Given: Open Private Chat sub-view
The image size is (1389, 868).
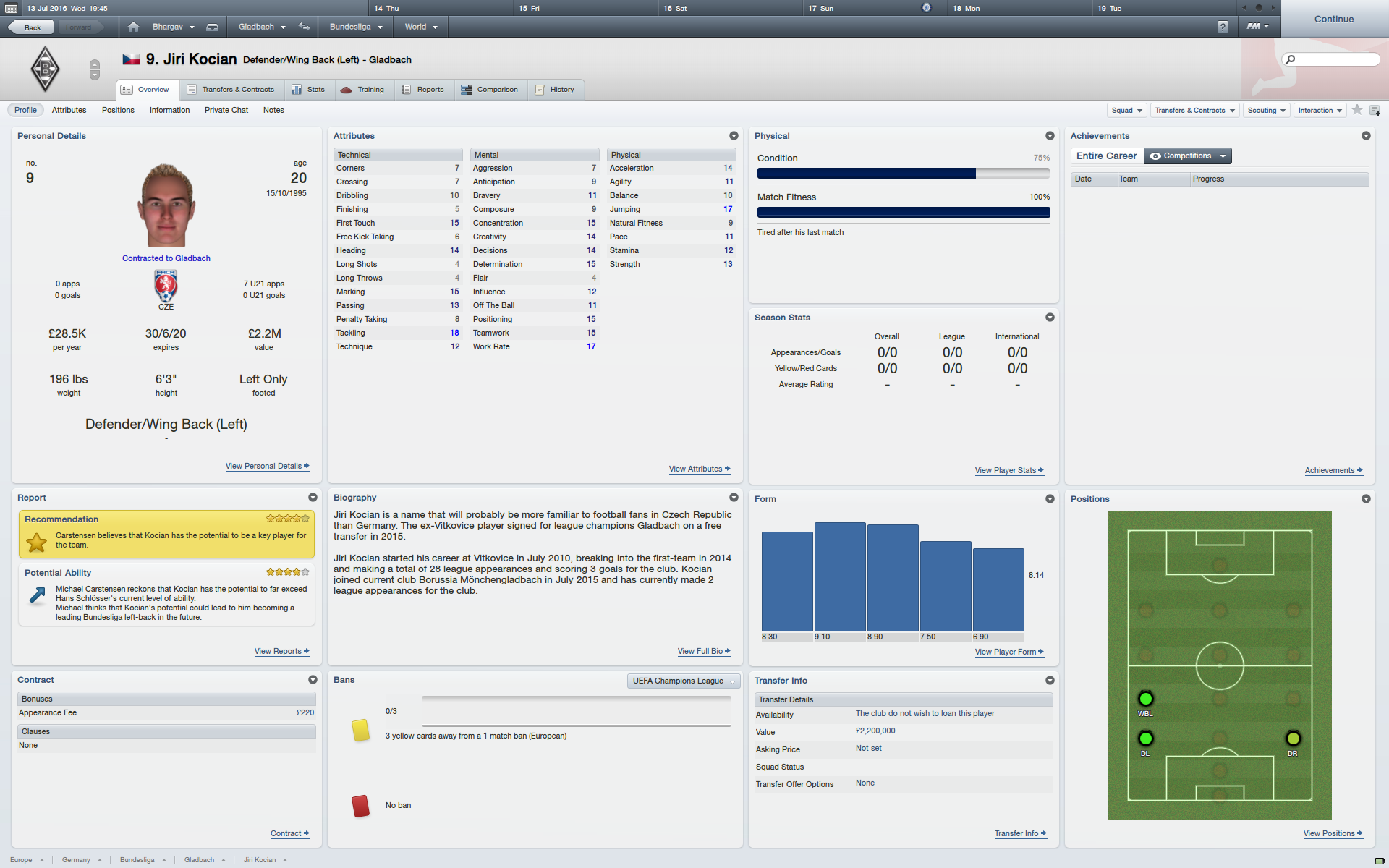Looking at the screenshot, I should click(x=226, y=110).
